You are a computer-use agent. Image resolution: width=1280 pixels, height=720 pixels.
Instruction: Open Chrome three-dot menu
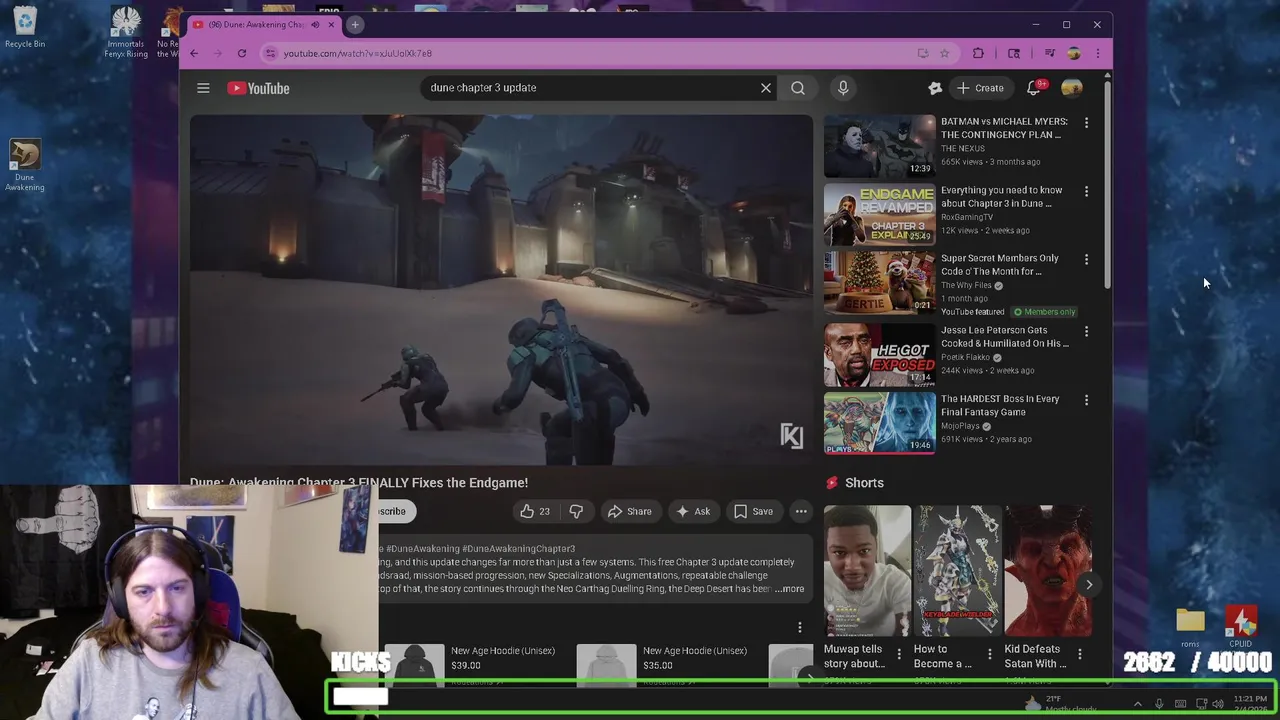(x=1097, y=53)
